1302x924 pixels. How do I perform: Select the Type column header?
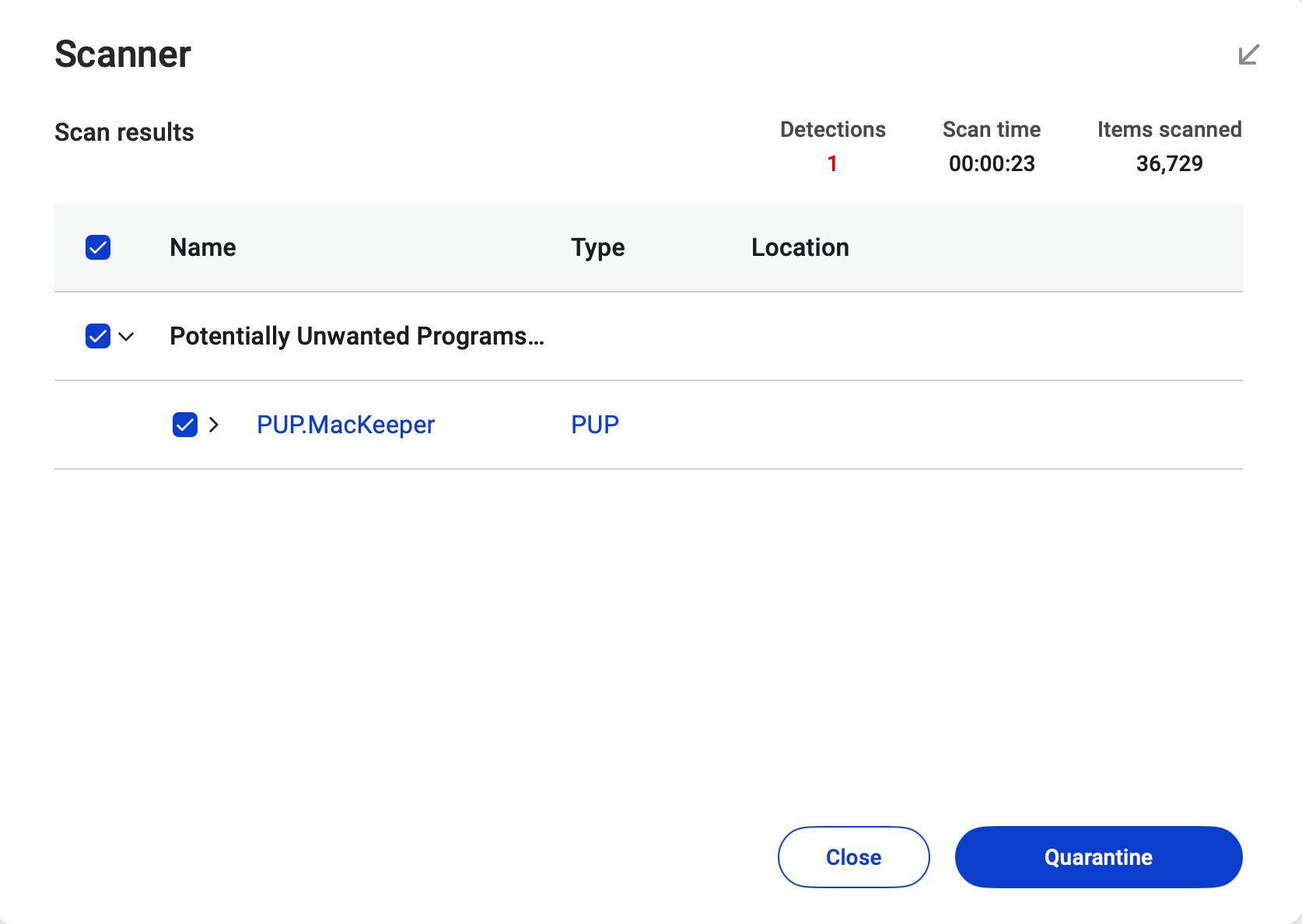click(597, 247)
